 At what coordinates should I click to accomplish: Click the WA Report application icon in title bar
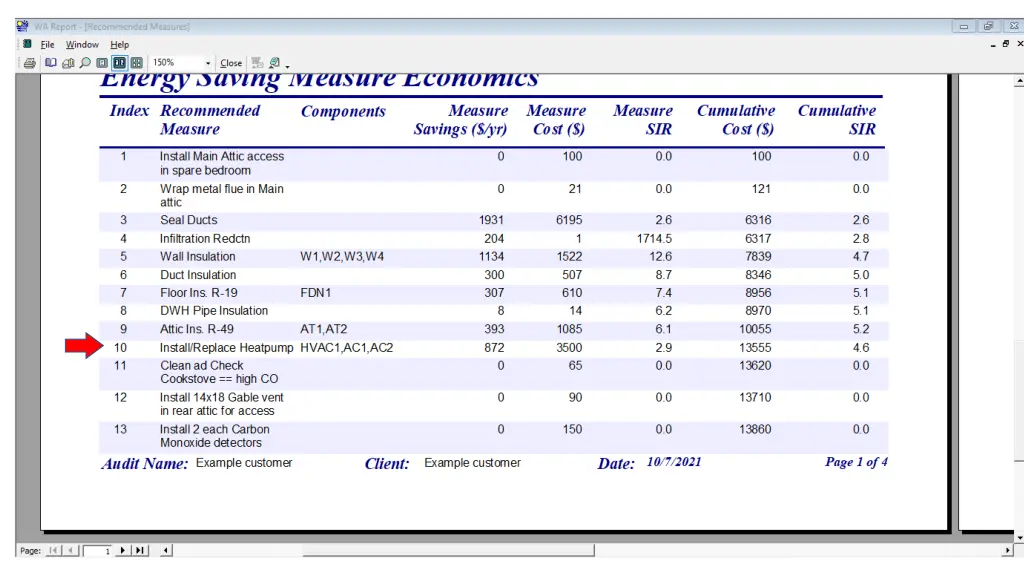pos(22,26)
